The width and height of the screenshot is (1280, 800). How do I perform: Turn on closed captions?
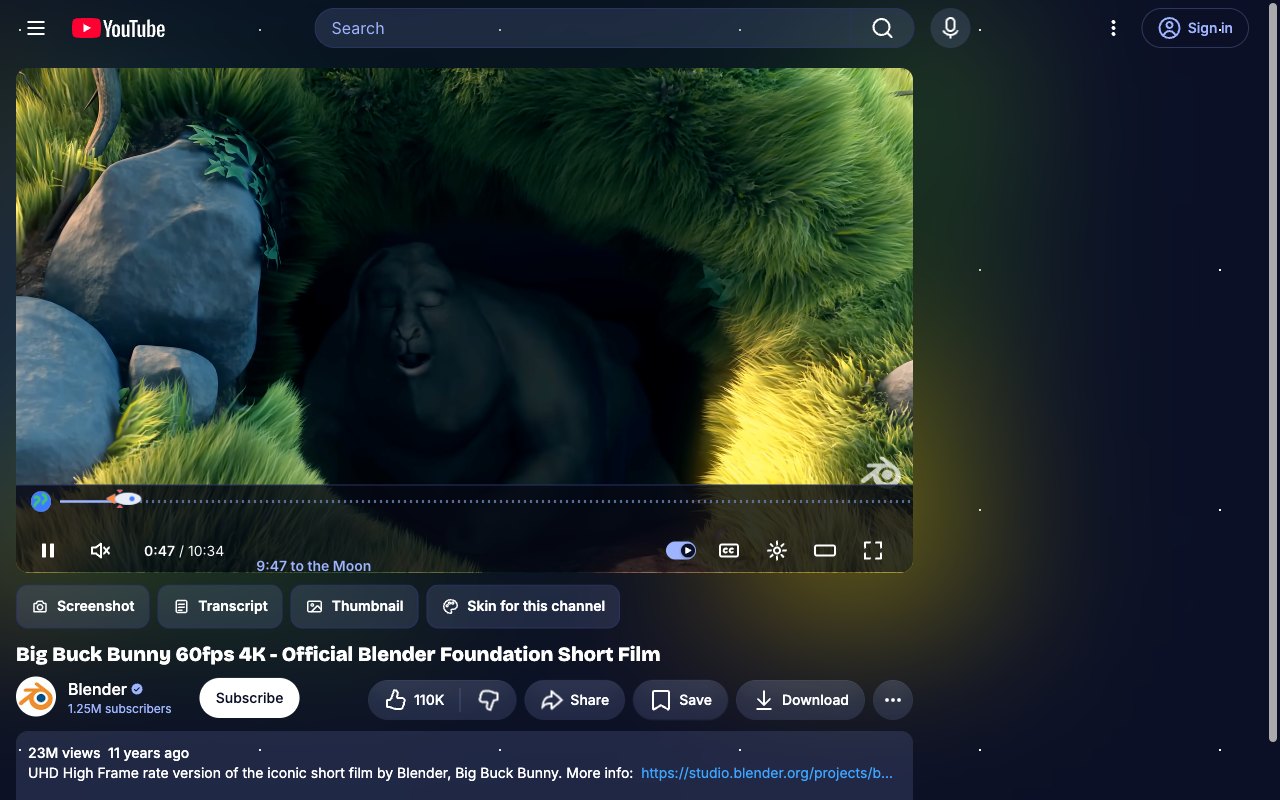729,550
